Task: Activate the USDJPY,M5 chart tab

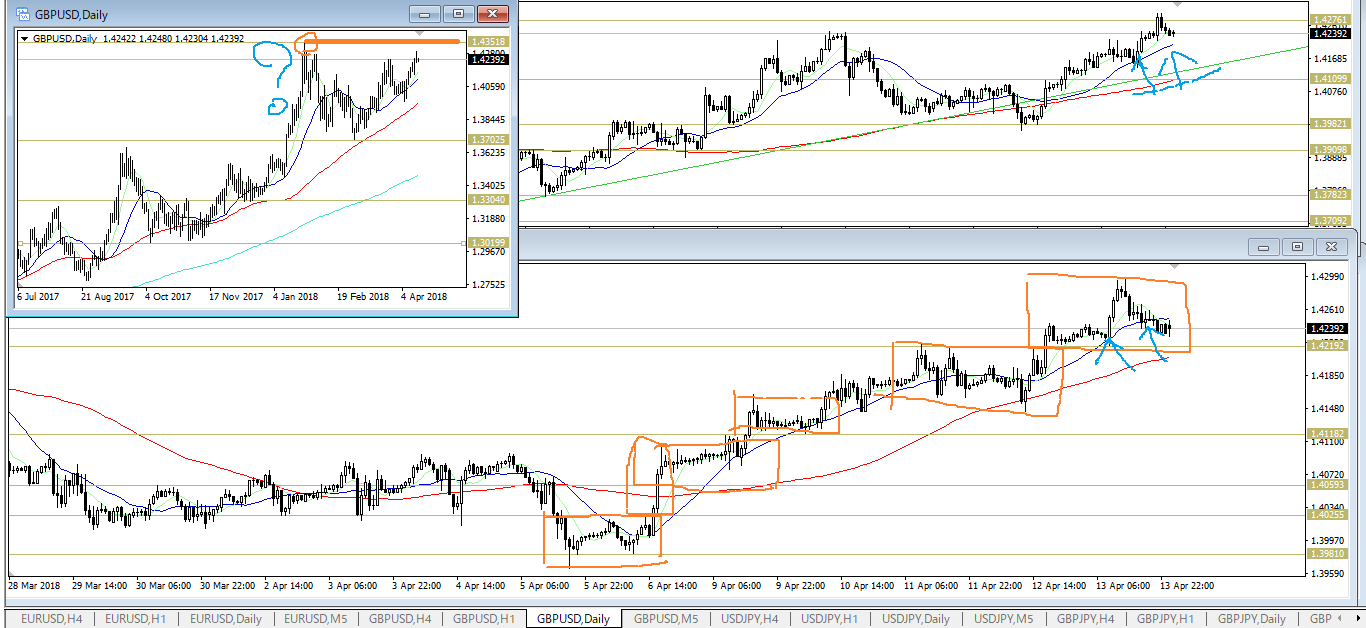Action: click(x=1004, y=619)
